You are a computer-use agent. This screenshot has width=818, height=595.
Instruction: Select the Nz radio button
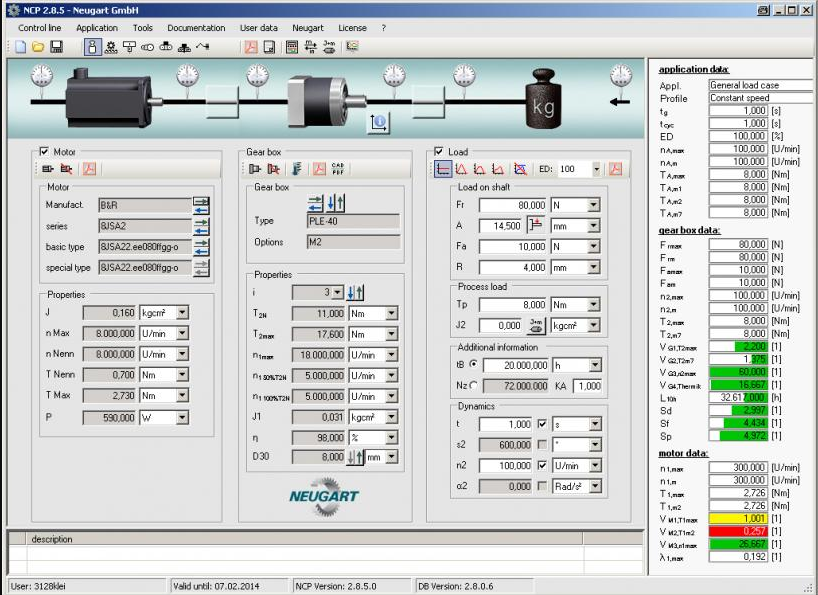pos(473,385)
